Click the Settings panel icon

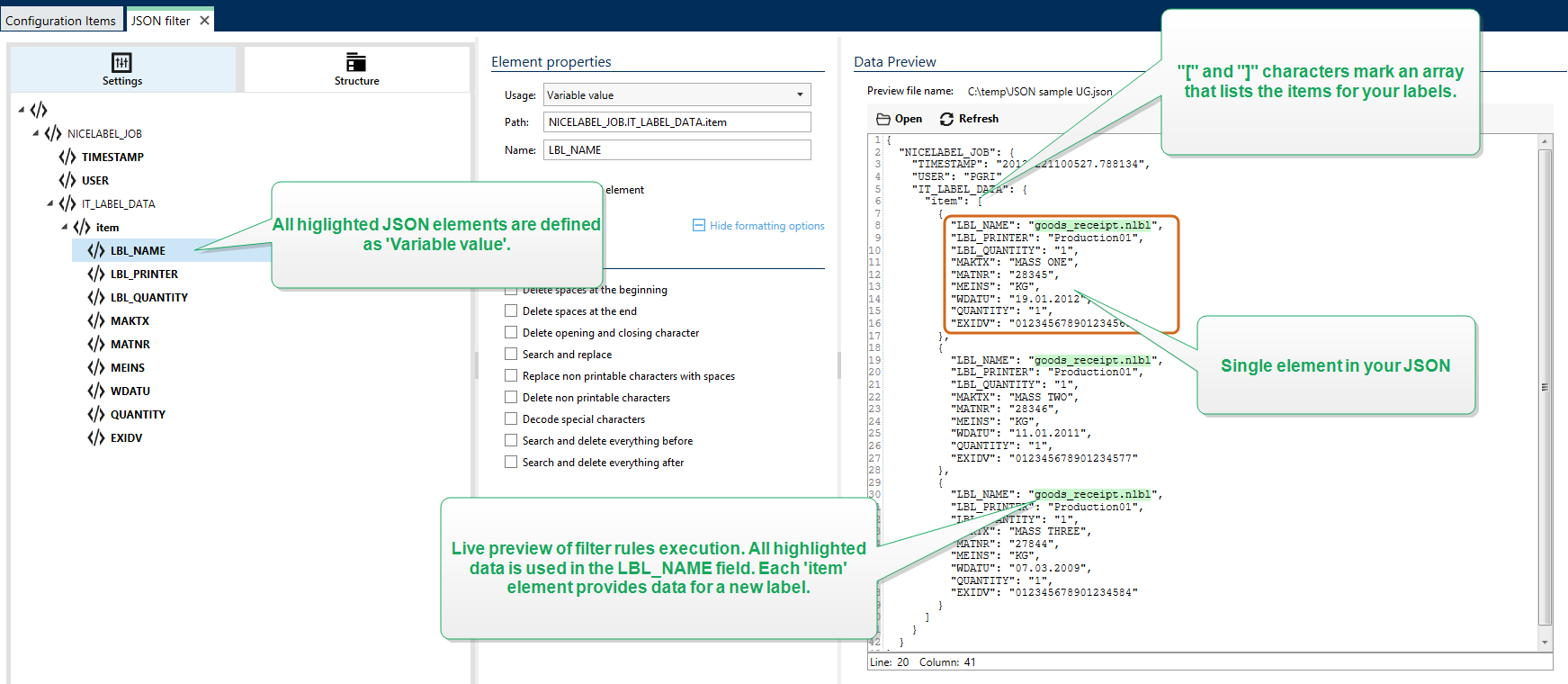pos(121,62)
